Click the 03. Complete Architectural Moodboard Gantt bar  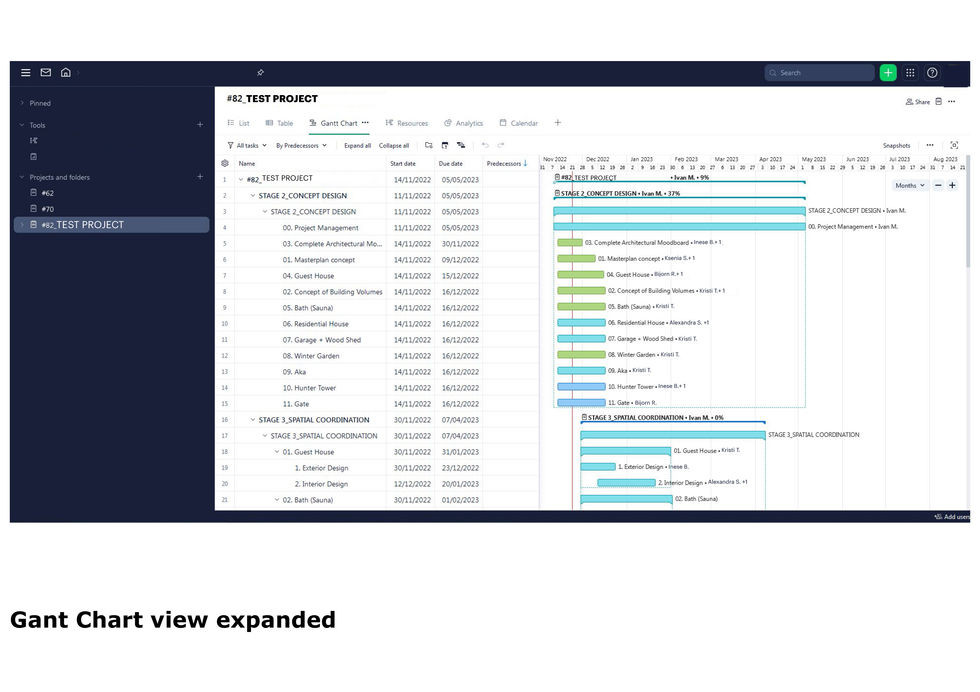point(570,243)
